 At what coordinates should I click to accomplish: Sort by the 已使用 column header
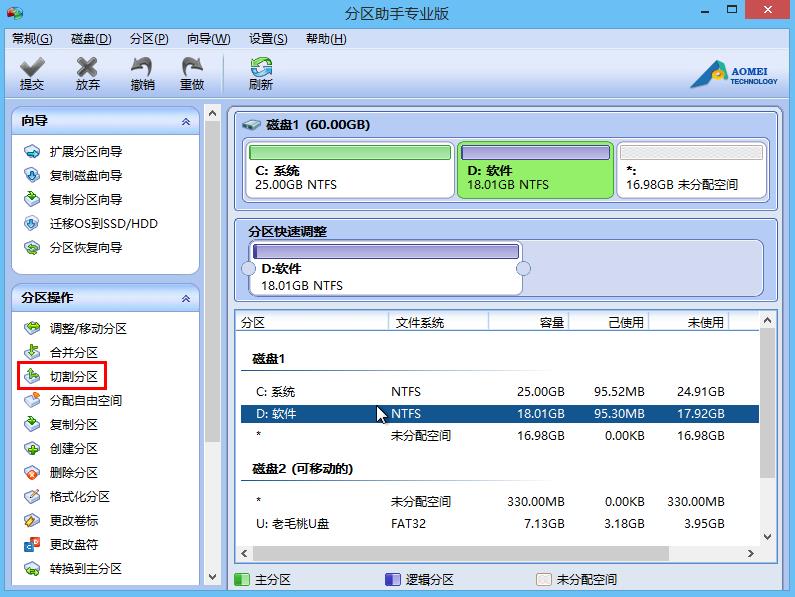click(x=609, y=323)
